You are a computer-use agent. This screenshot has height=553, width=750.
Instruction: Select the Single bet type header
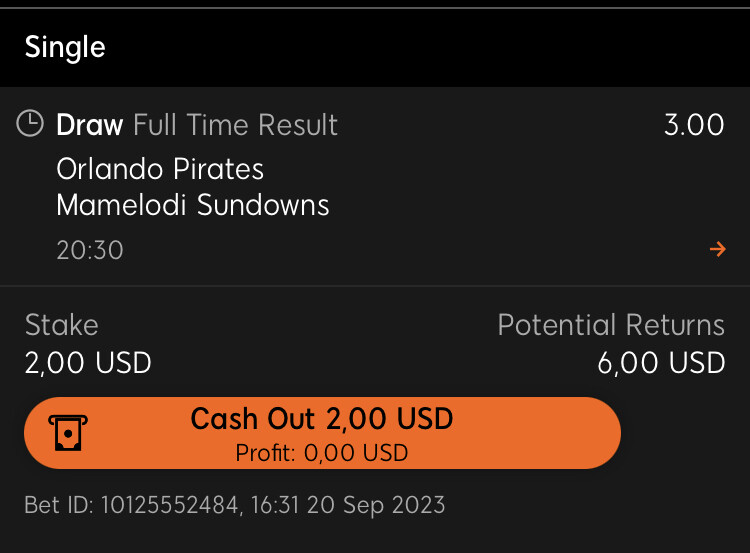(x=65, y=47)
